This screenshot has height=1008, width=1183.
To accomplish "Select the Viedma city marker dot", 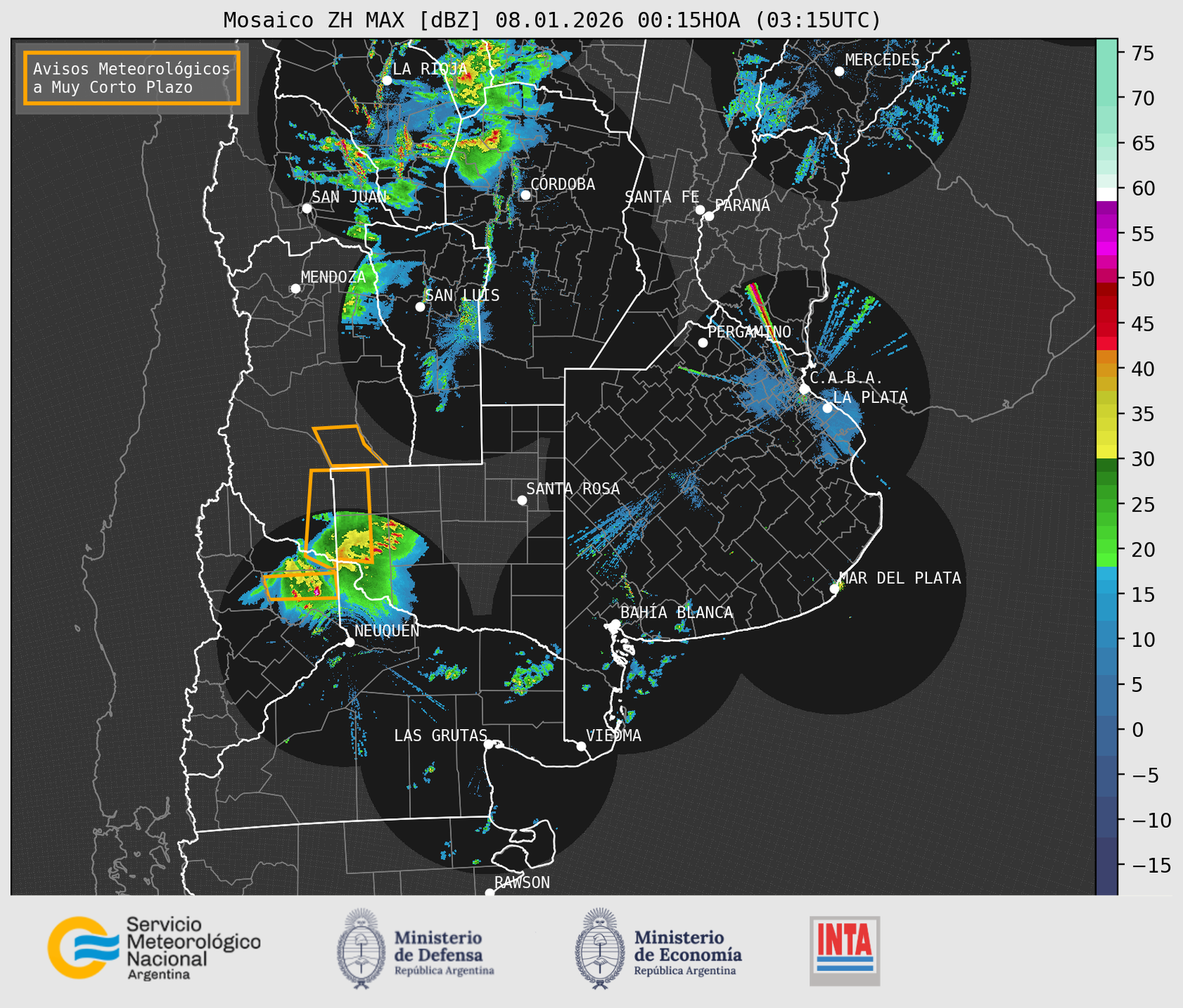I will [581, 746].
